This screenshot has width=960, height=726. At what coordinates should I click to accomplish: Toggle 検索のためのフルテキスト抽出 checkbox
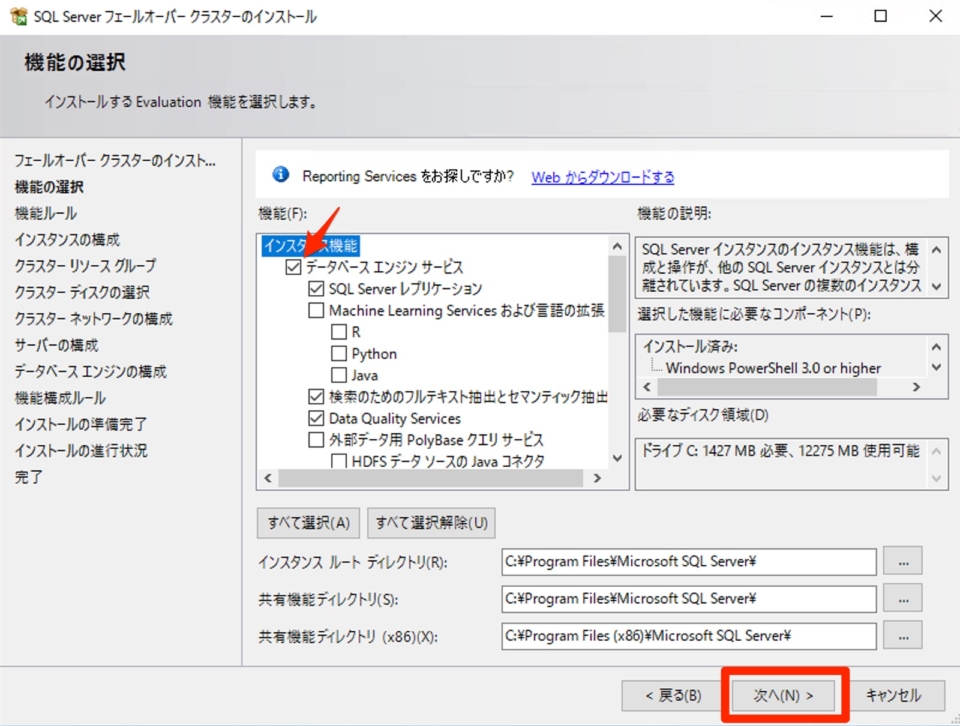(x=316, y=397)
